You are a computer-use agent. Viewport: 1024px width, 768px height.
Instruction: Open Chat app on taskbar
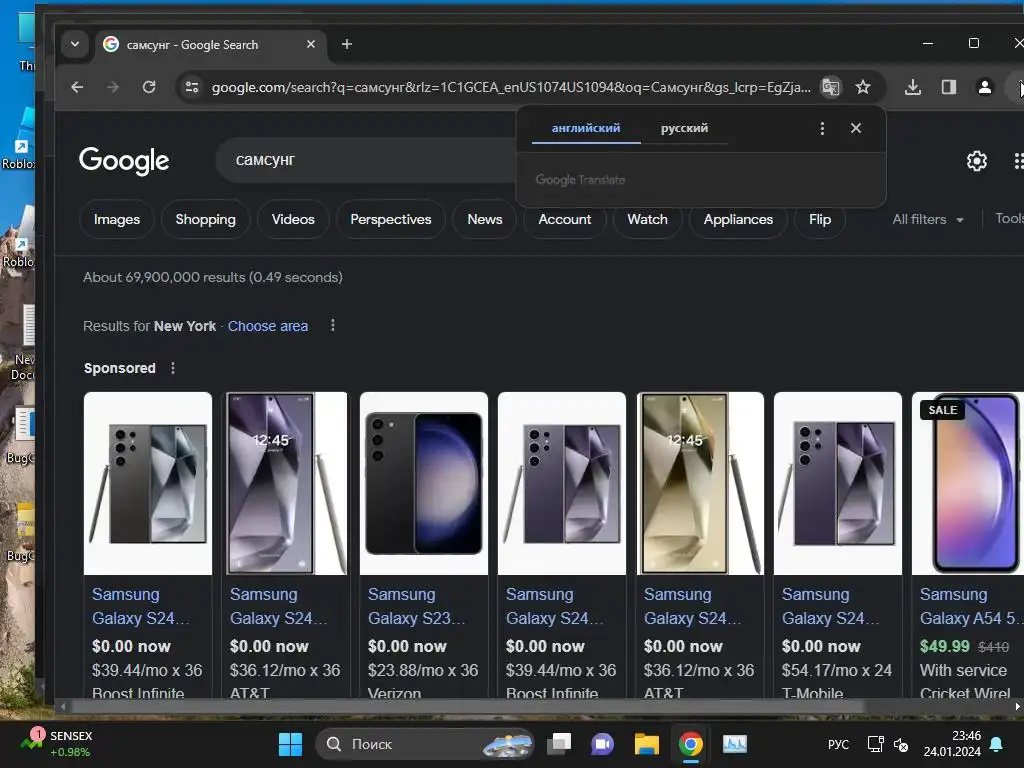[602, 744]
